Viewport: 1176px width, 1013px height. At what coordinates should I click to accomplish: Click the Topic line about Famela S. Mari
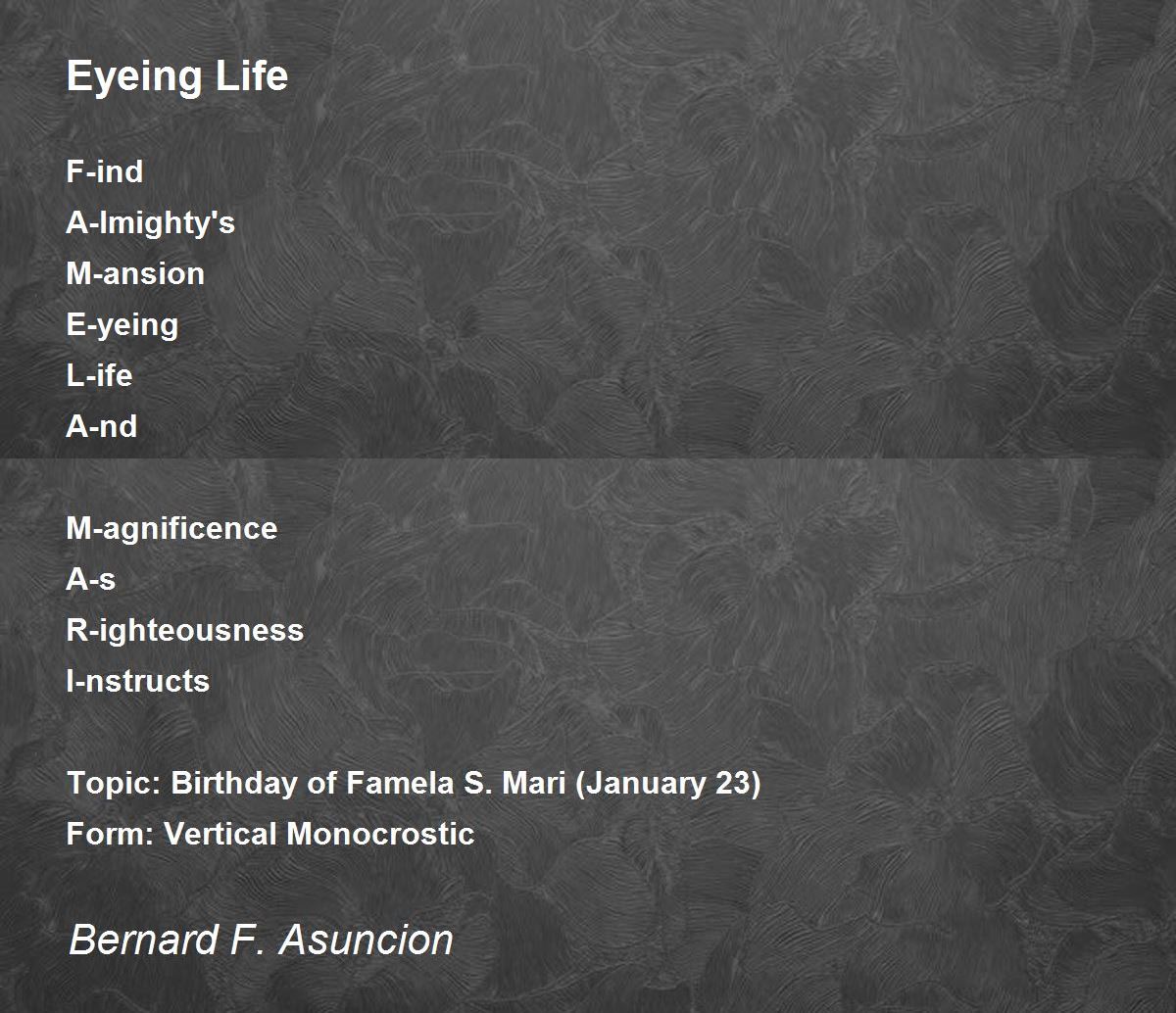(414, 784)
